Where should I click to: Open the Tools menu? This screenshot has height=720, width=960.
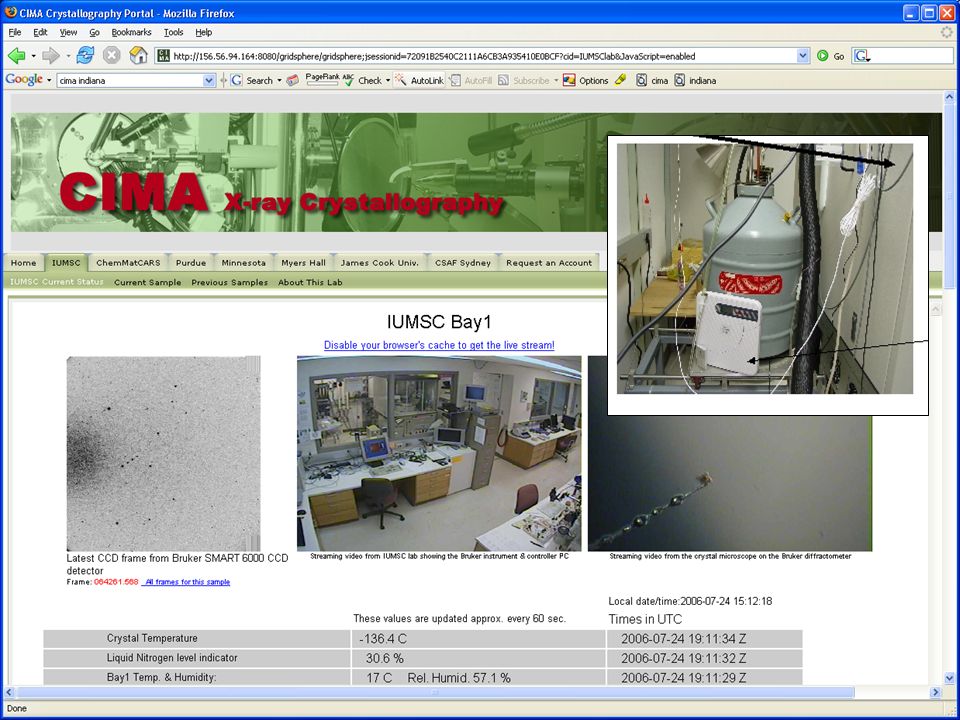point(173,32)
